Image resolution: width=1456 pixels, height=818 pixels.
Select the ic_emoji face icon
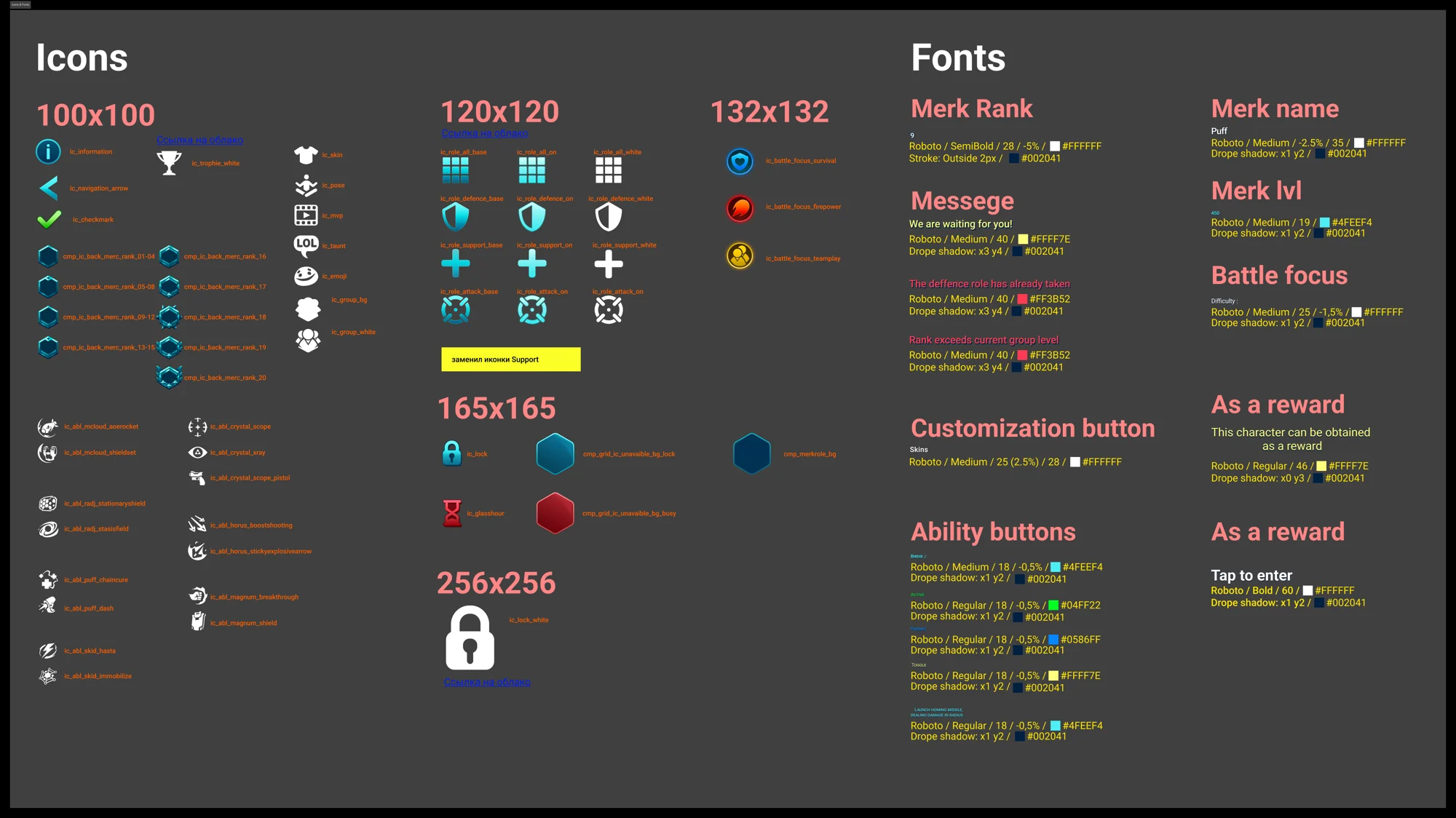tap(306, 276)
